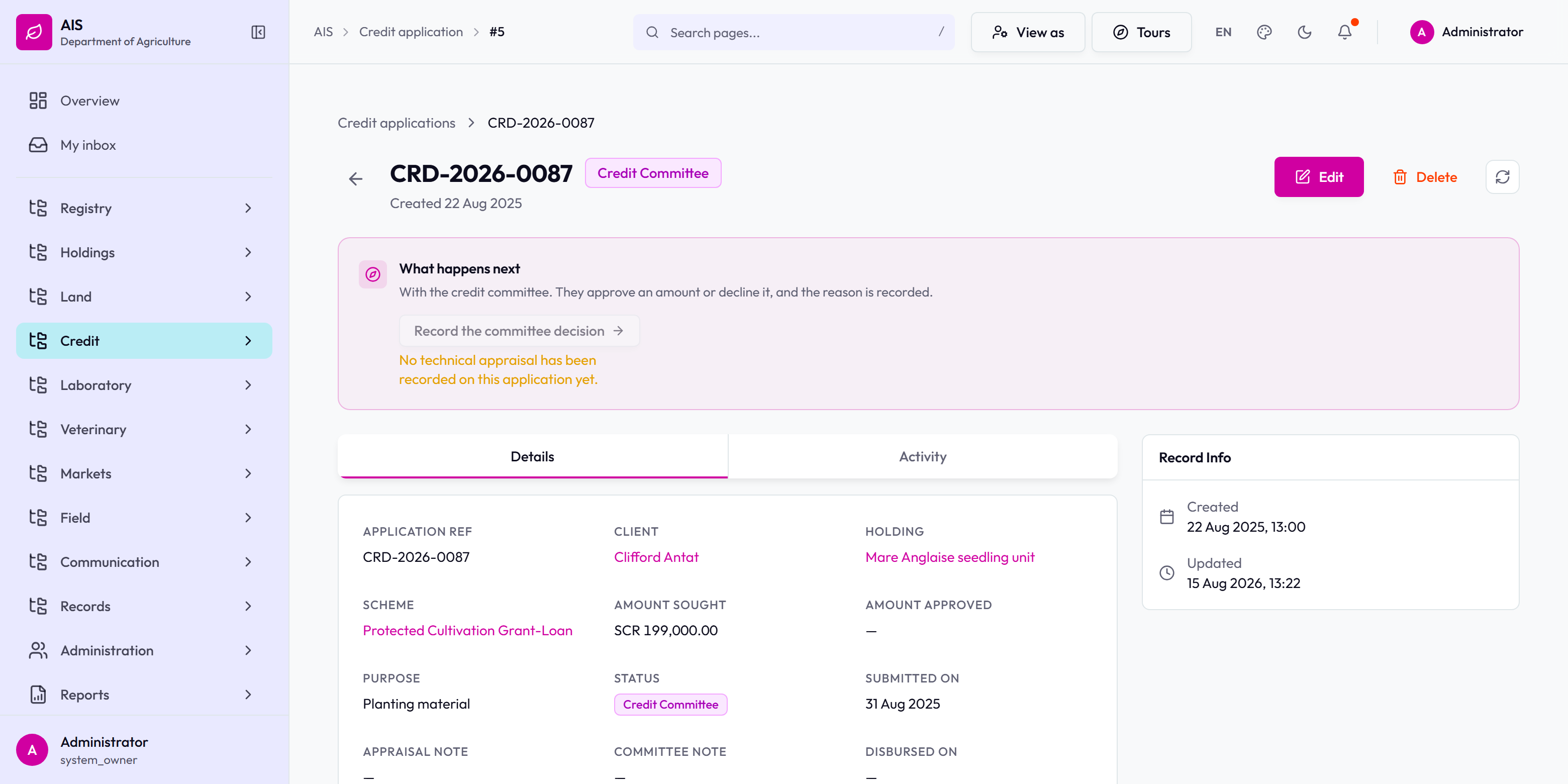Go back using the left arrow
This screenshot has height=784, width=1568.
coord(355,178)
